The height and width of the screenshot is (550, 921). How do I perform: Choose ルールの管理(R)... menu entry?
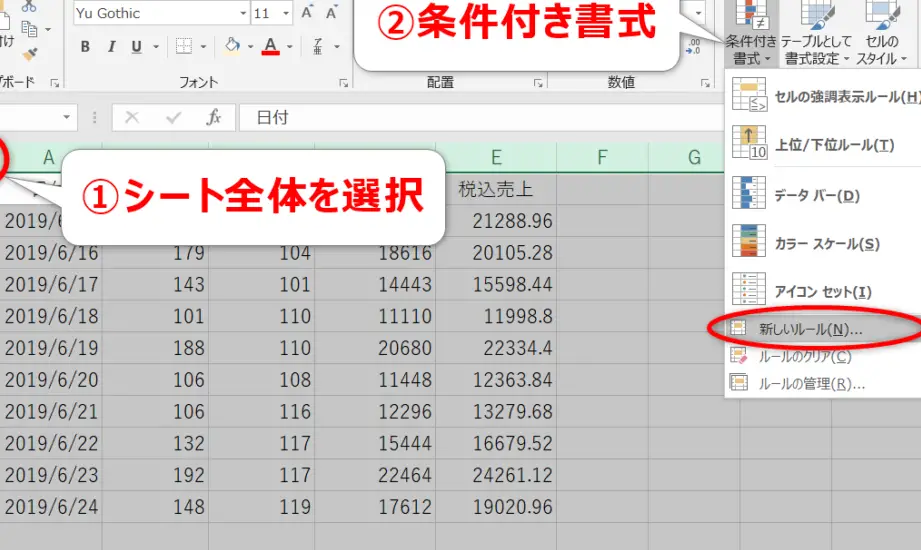811,383
